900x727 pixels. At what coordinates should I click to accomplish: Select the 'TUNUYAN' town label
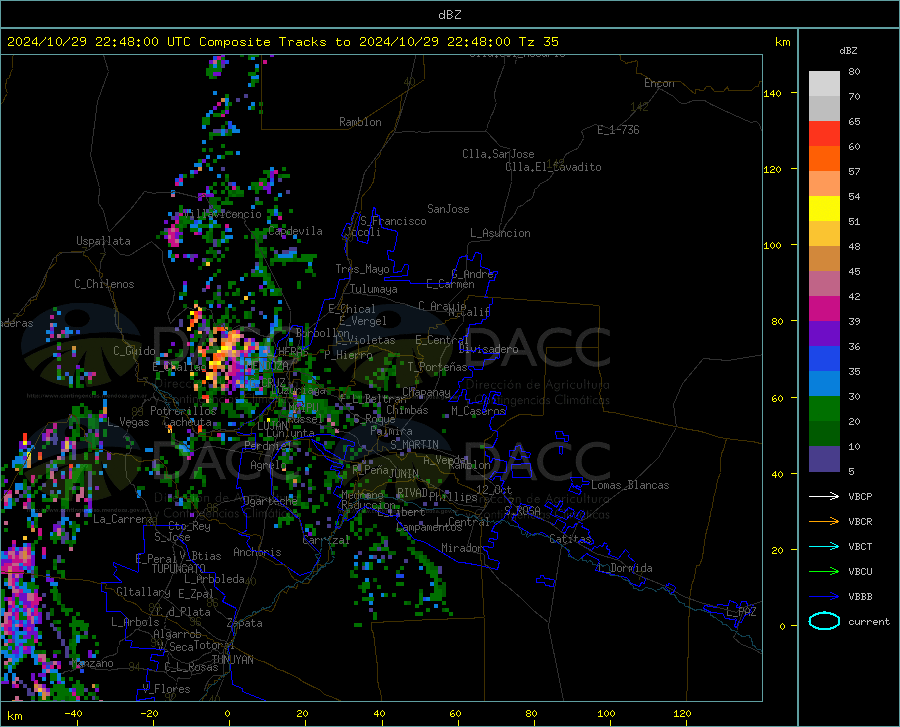click(232, 660)
